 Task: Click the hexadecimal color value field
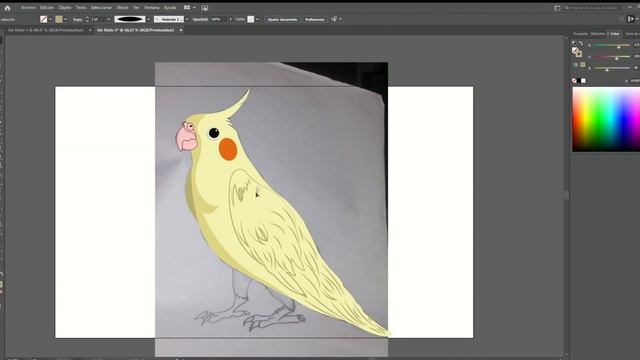pyautogui.click(x=635, y=81)
